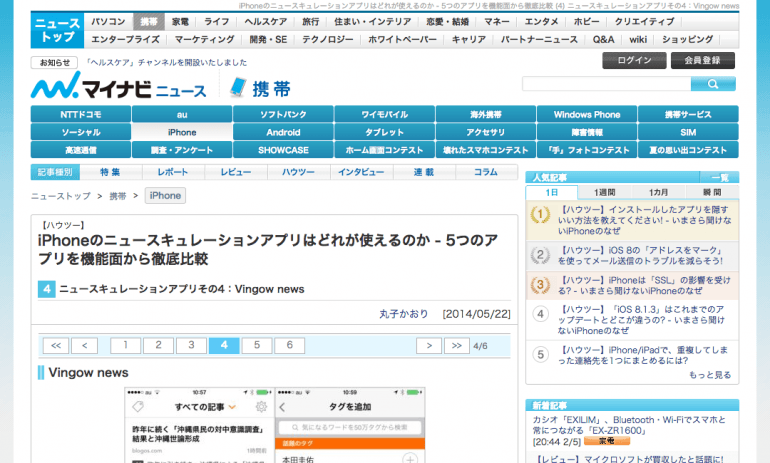Screen dimensions: 770x463
Task: Click the ニューストップ breadcrumb link
Action: click(x=61, y=196)
